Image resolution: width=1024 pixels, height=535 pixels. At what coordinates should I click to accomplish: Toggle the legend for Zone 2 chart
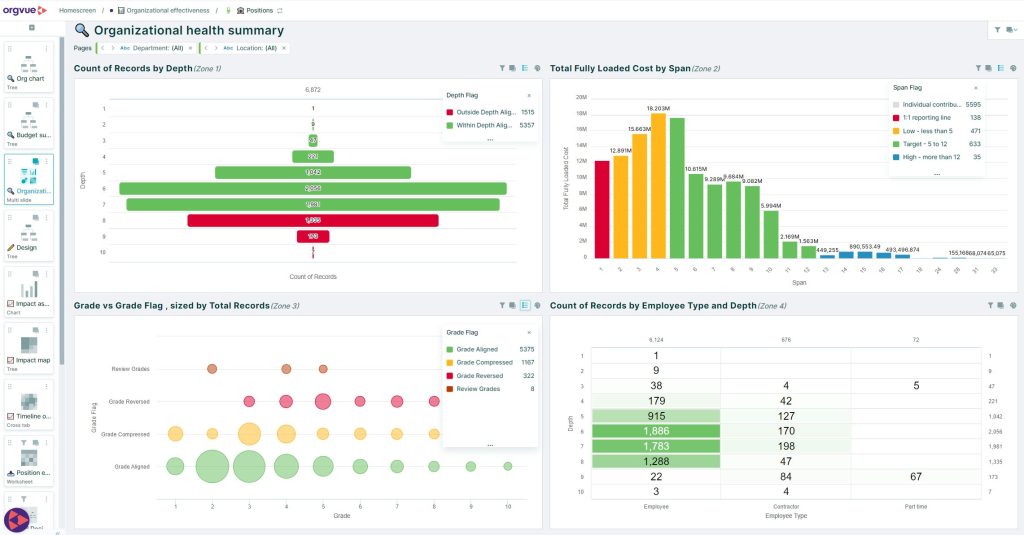[x=1000, y=68]
